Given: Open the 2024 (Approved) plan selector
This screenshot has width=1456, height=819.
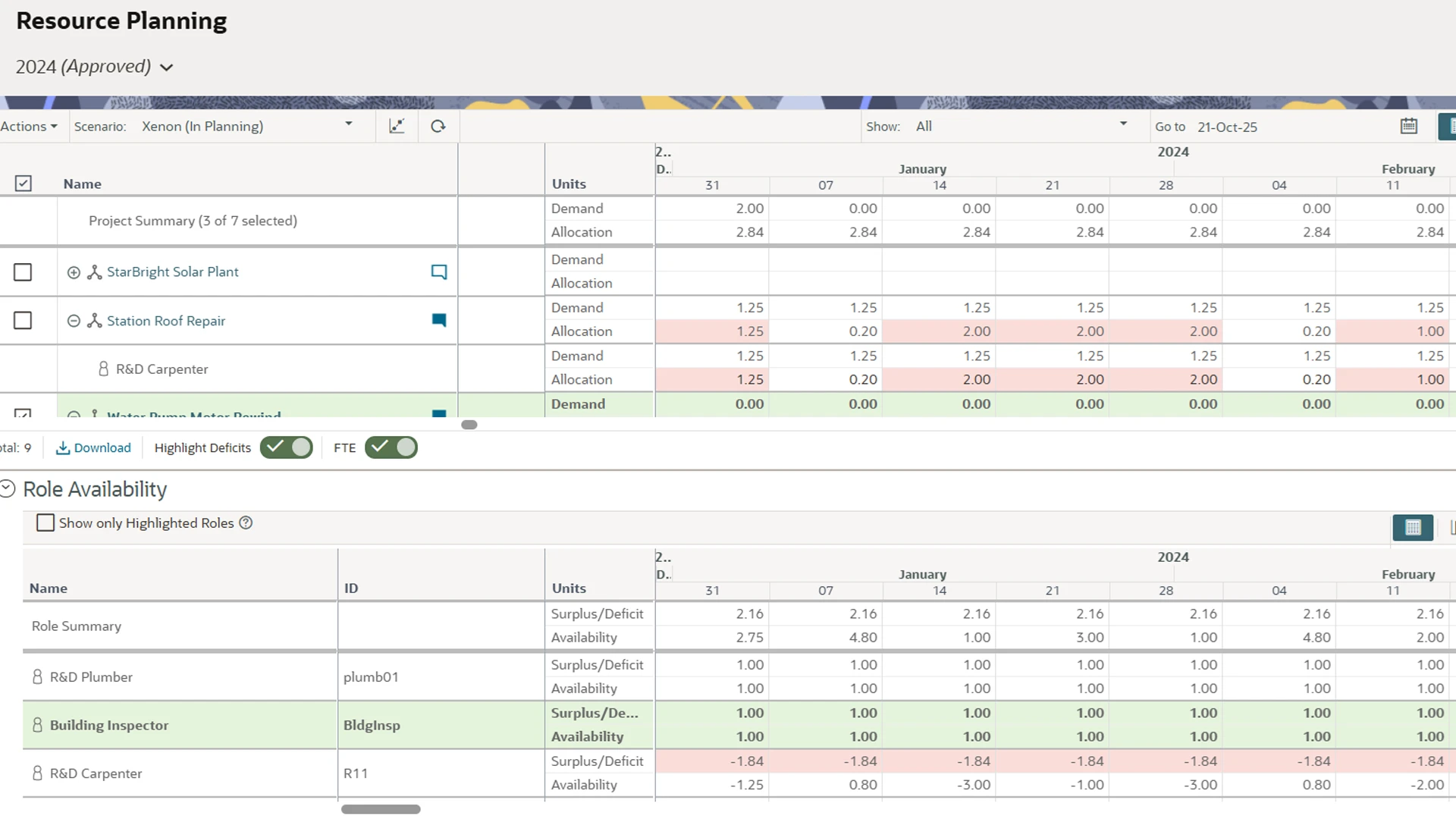Looking at the screenshot, I should [x=93, y=67].
